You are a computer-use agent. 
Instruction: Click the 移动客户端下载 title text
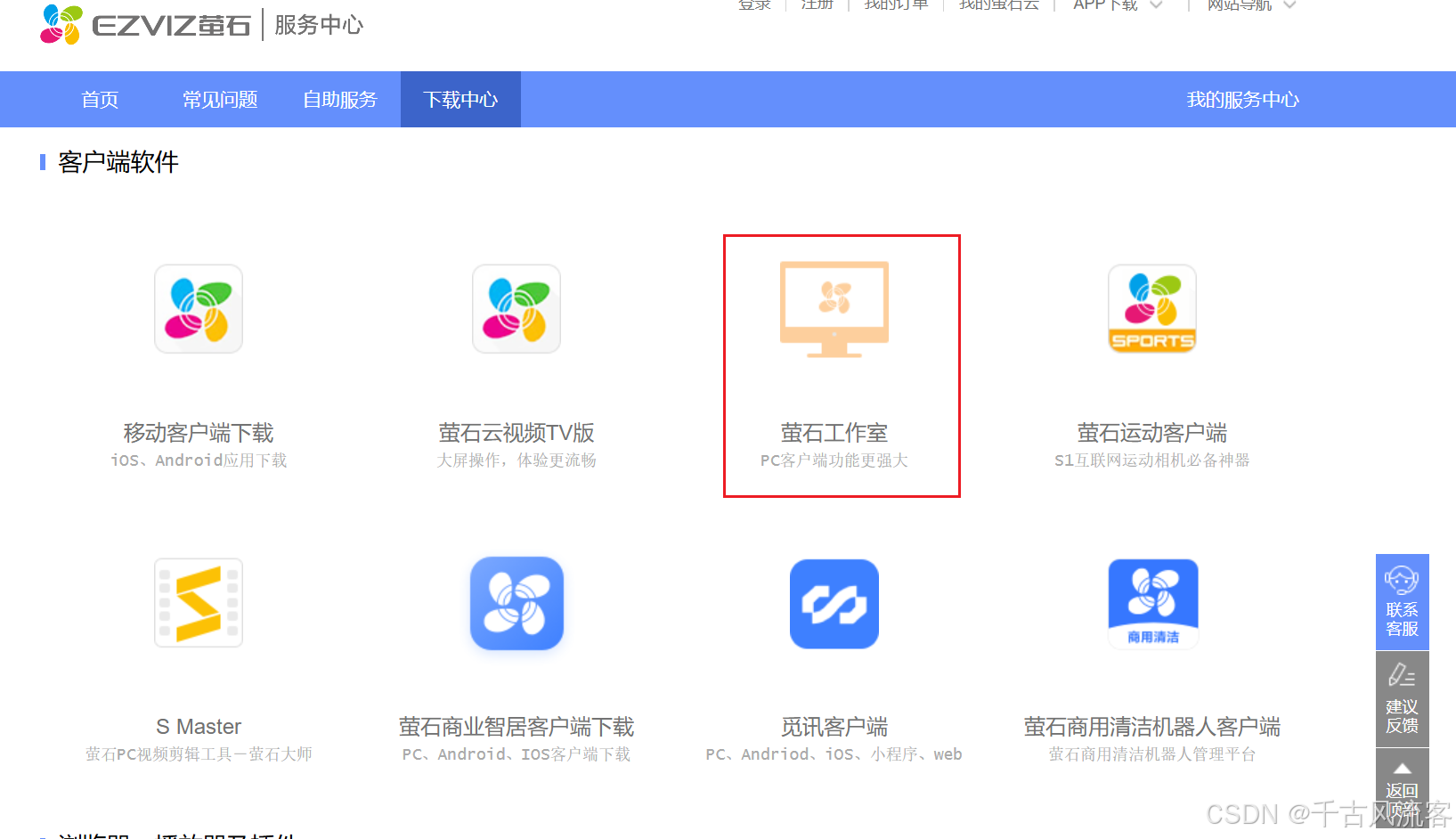(199, 433)
